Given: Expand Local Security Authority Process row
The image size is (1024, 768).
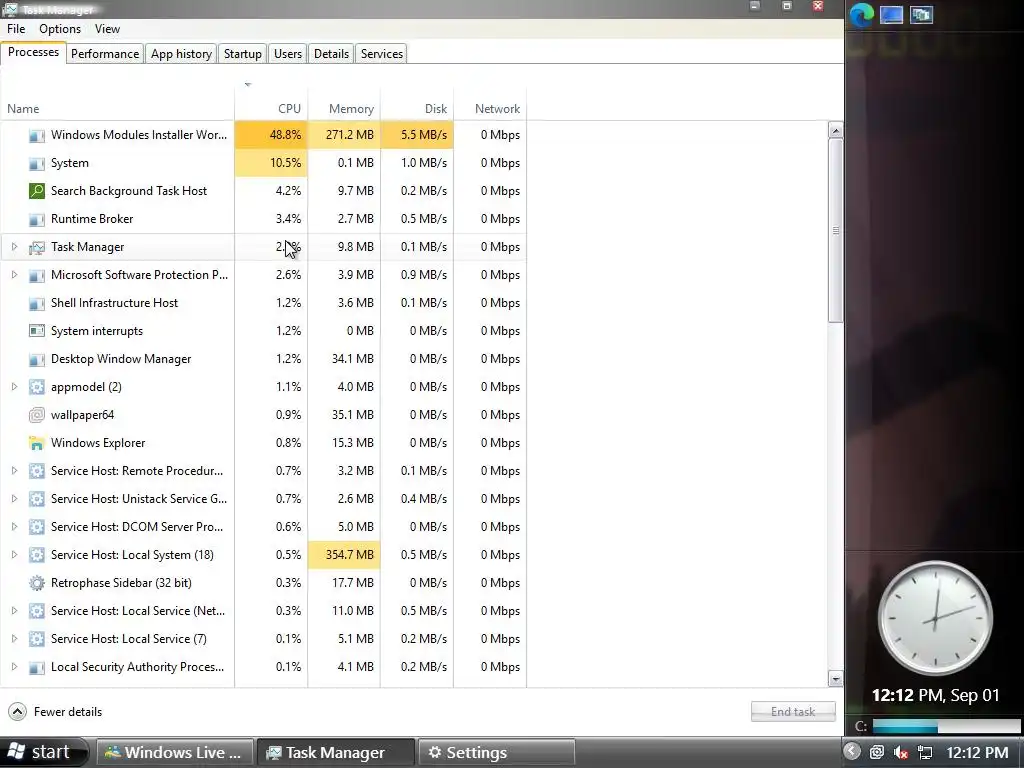Looking at the screenshot, I should click(14, 667).
